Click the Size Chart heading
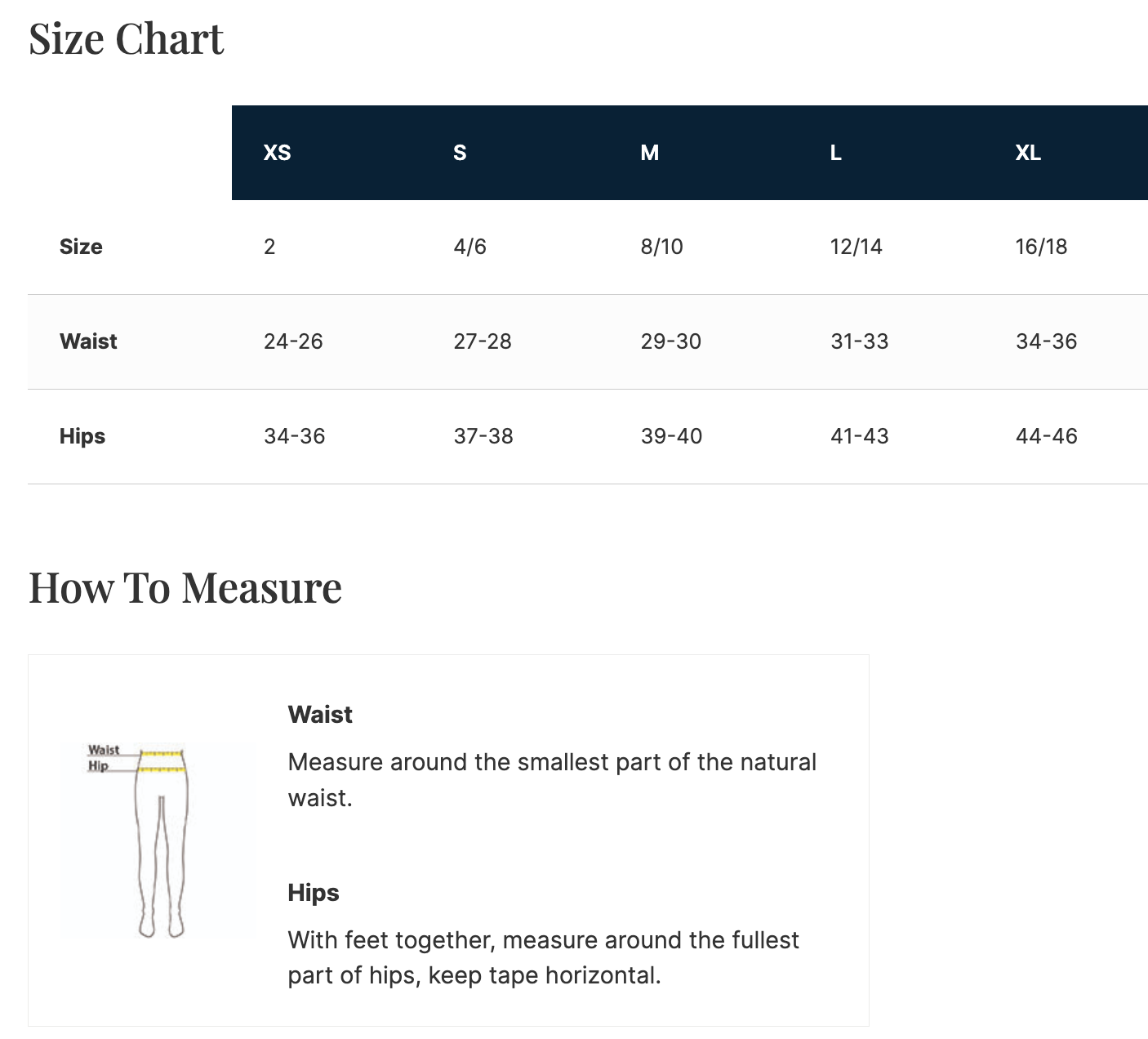Viewport: 1148px width, 1039px height. click(x=126, y=39)
